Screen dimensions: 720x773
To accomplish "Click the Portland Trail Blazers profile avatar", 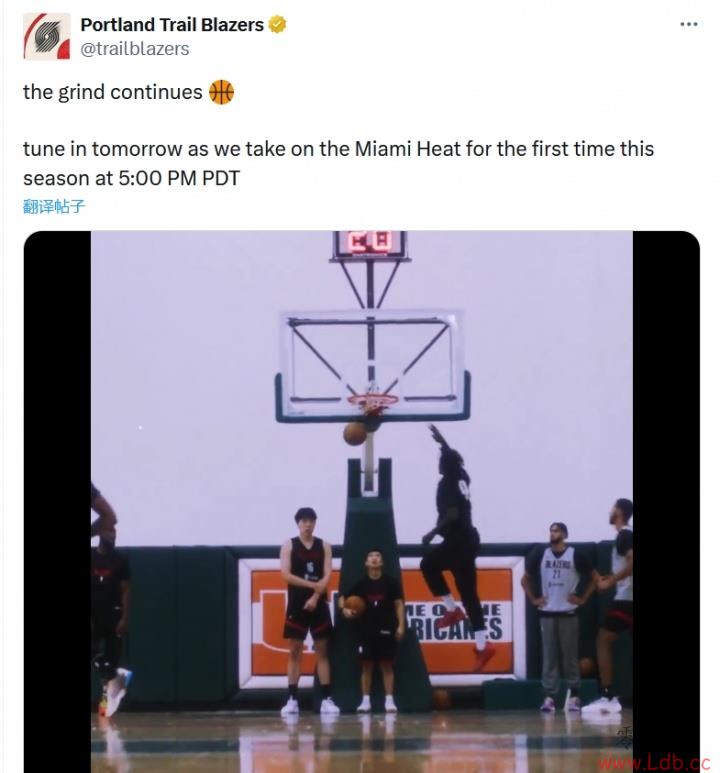I will pos(47,37).
